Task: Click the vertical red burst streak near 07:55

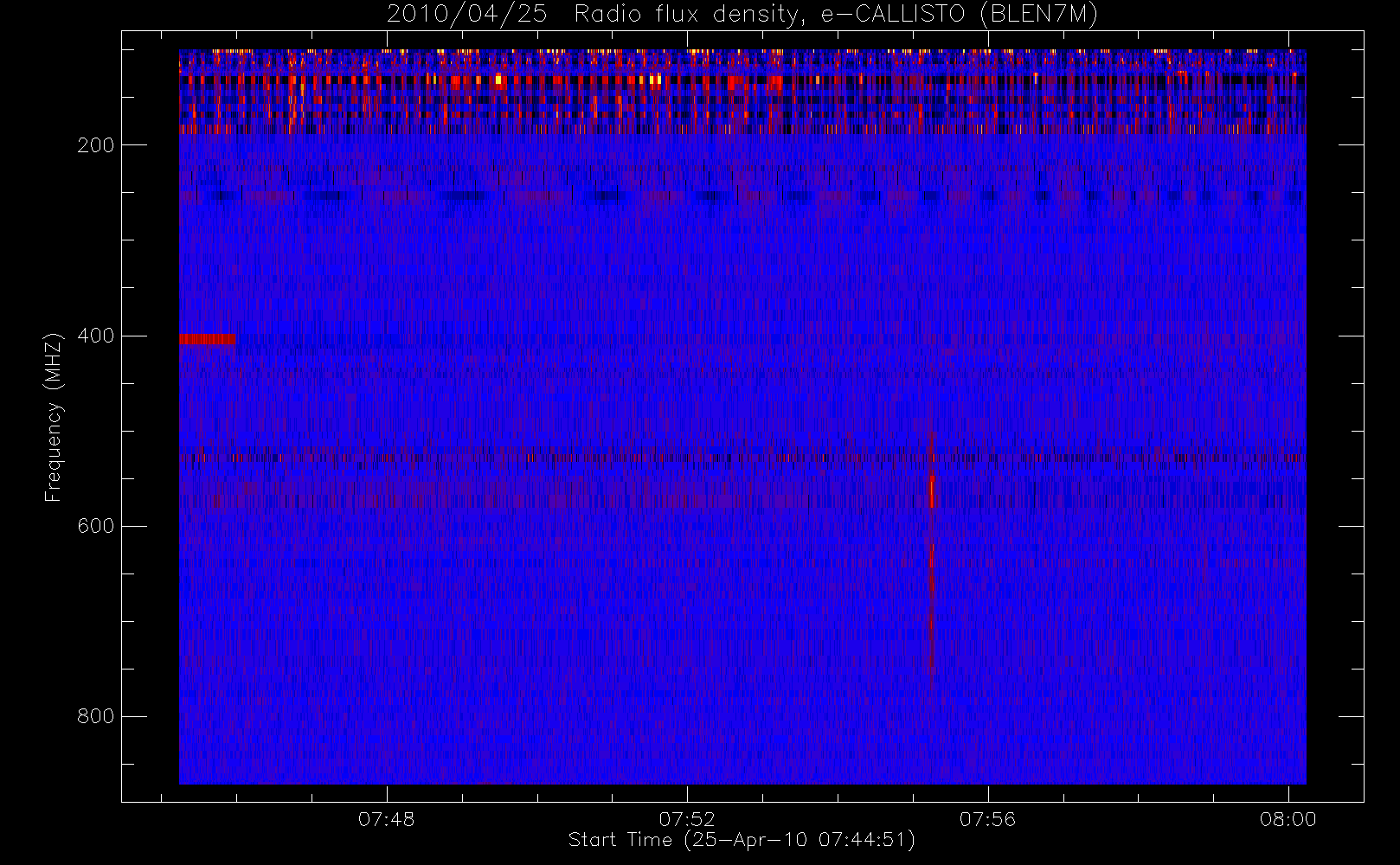Action: click(x=932, y=554)
